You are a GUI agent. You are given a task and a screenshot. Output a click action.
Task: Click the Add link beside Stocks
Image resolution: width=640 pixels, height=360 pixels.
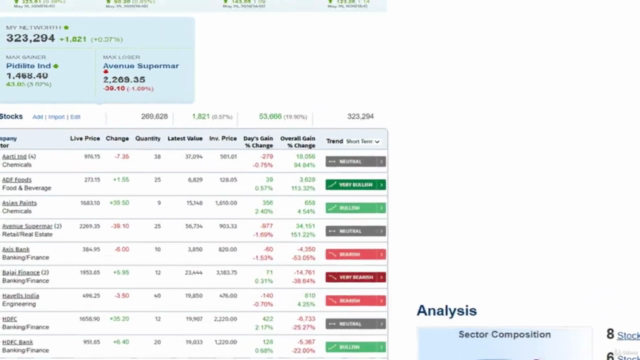tap(38, 117)
